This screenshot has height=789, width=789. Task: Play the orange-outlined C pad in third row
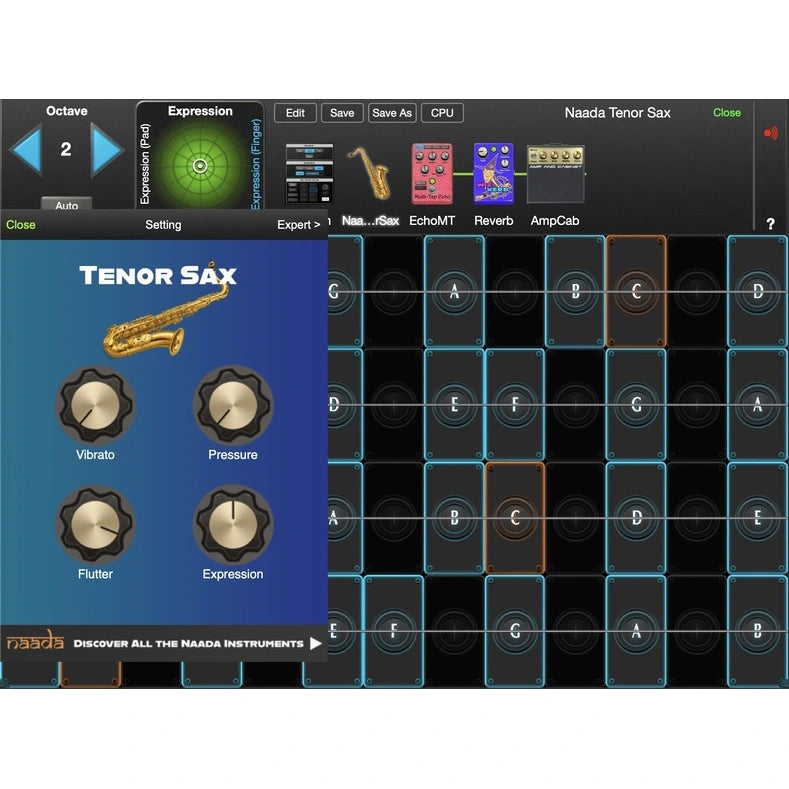(x=515, y=518)
